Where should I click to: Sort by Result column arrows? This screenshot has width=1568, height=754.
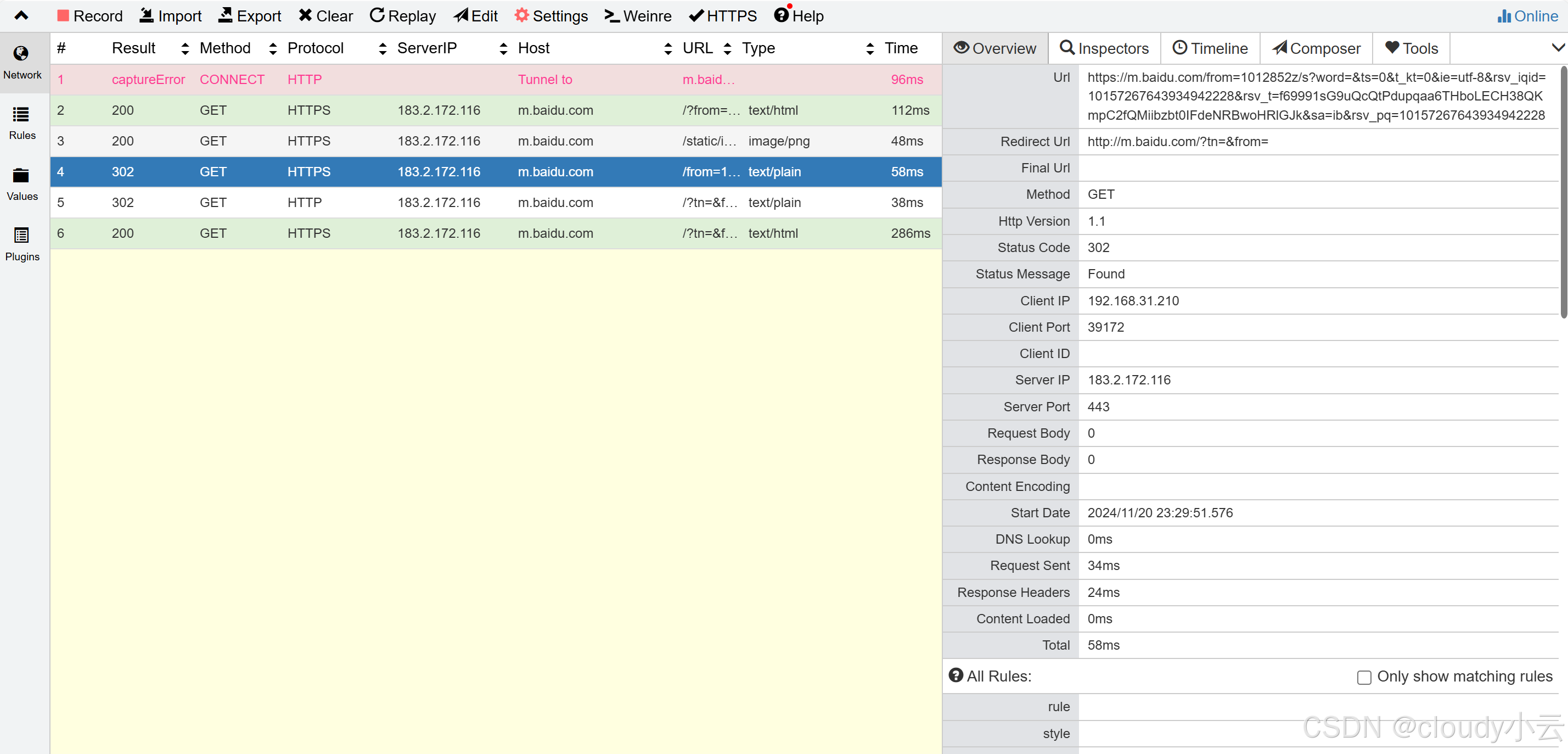[x=185, y=48]
